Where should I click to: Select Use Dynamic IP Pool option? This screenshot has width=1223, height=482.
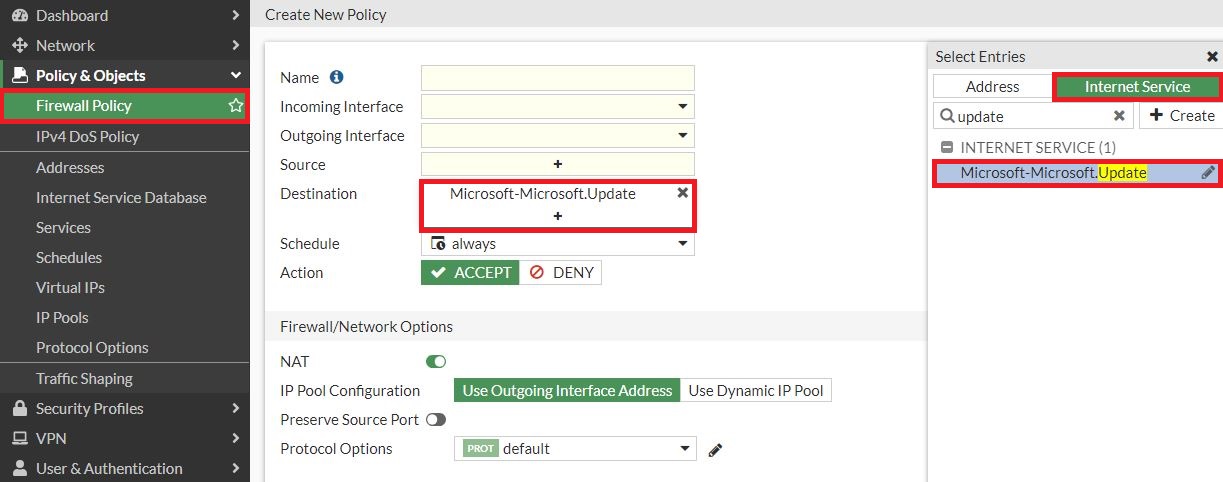pyautogui.click(x=756, y=390)
